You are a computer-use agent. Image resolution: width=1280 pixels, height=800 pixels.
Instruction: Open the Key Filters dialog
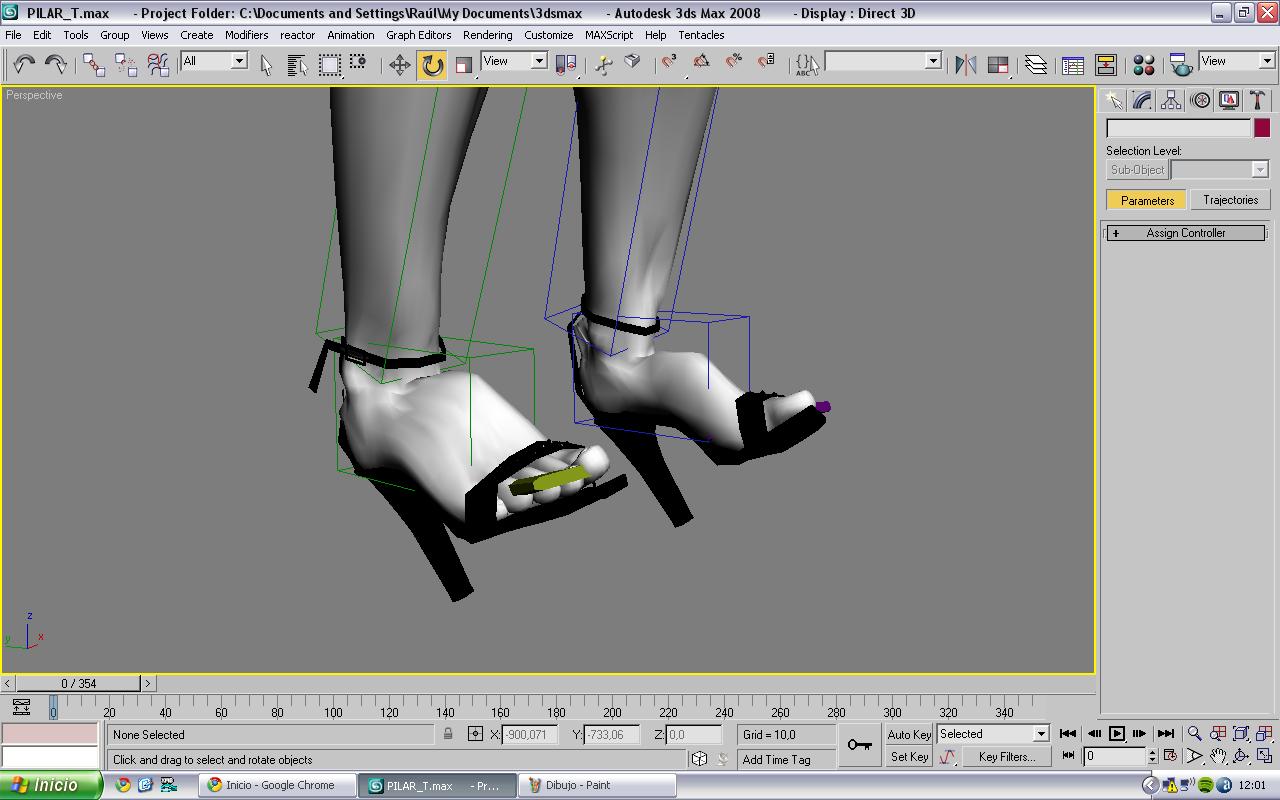(x=1006, y=757)
